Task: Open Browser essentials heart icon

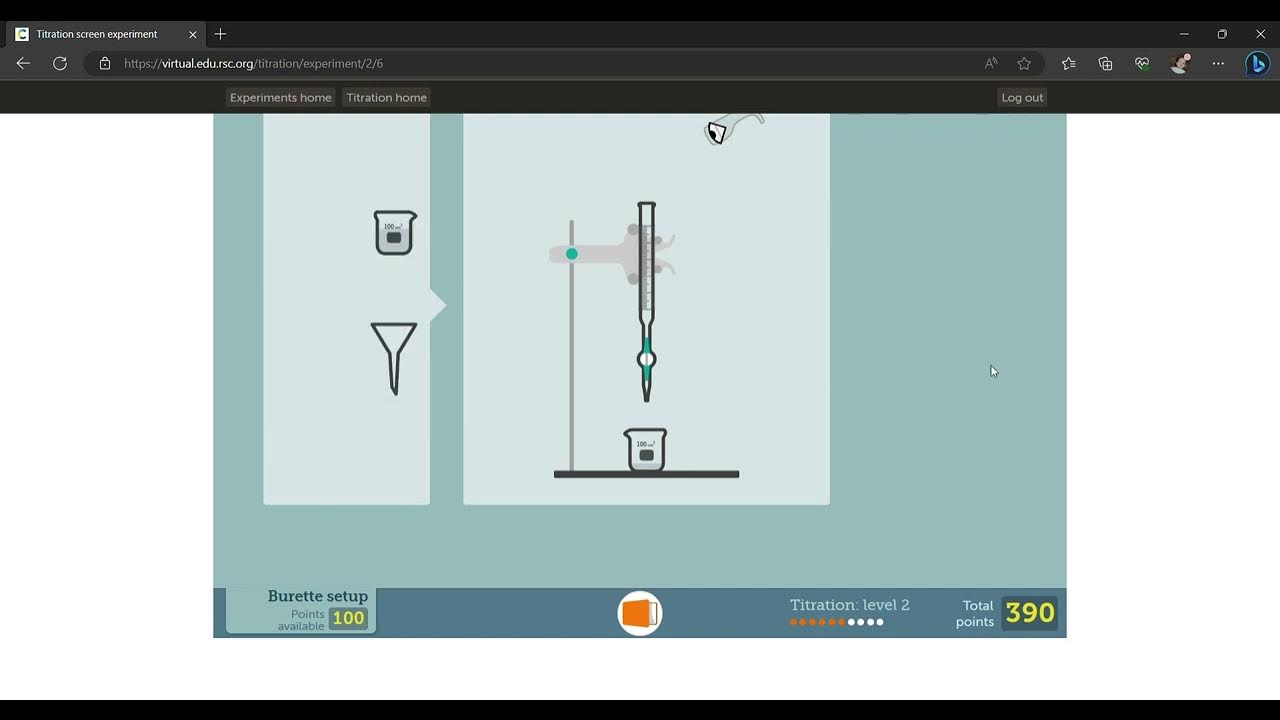Action: [1142, 63]
